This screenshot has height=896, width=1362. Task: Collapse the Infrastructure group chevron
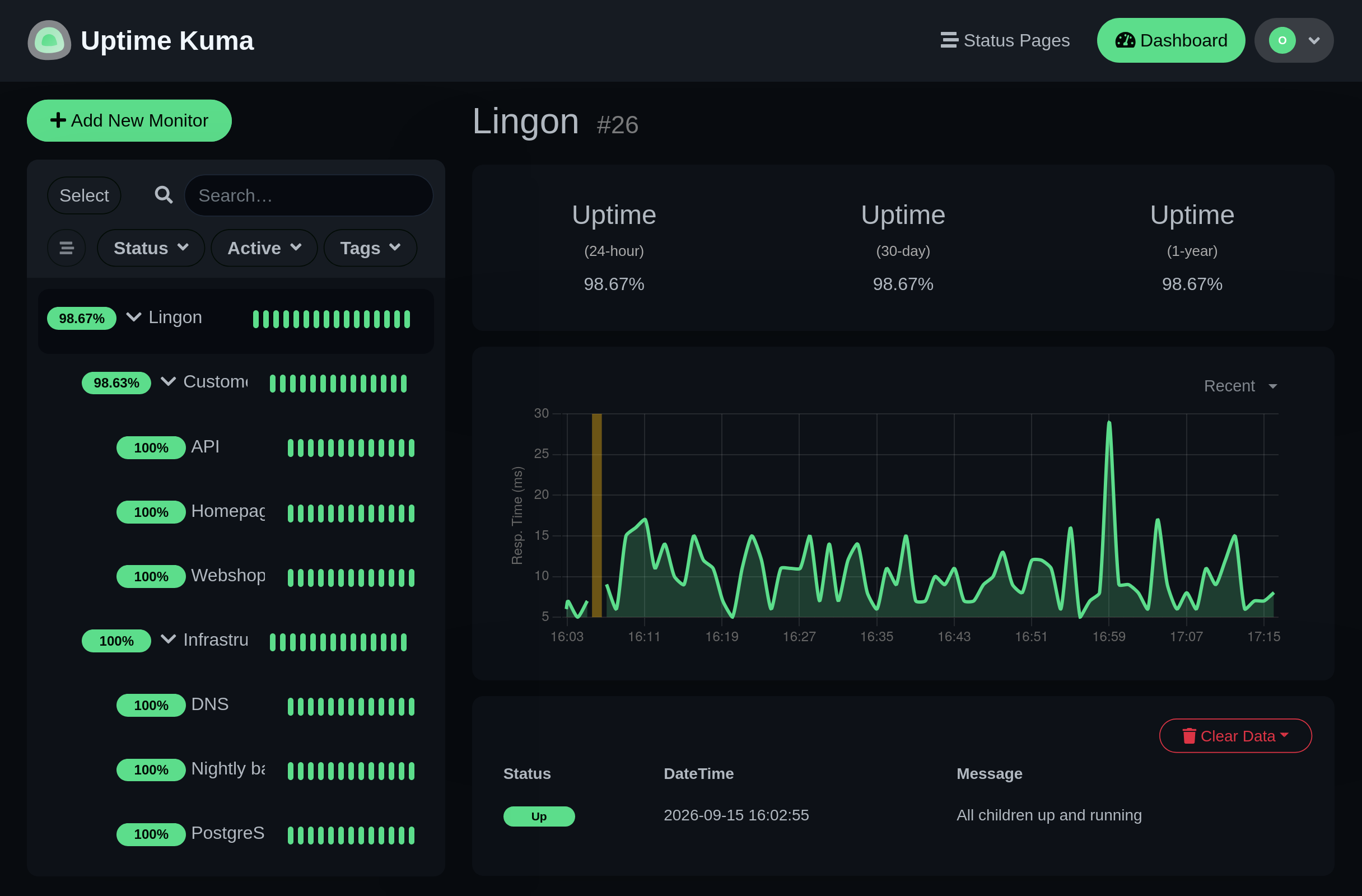167,639
